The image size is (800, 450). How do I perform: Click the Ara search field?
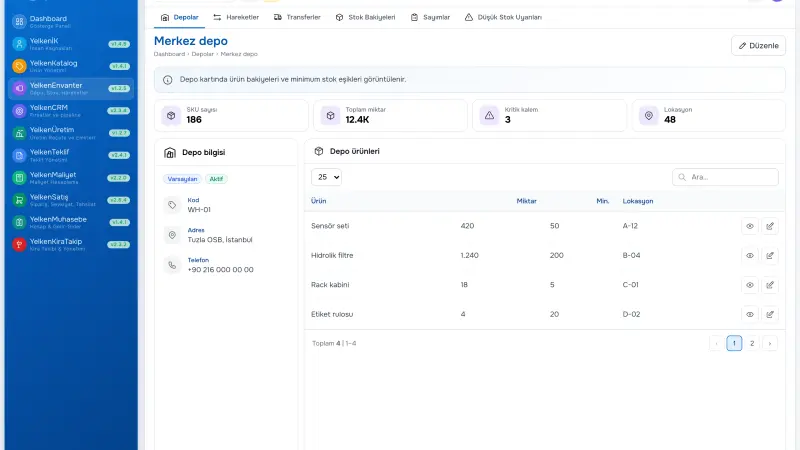725,177
